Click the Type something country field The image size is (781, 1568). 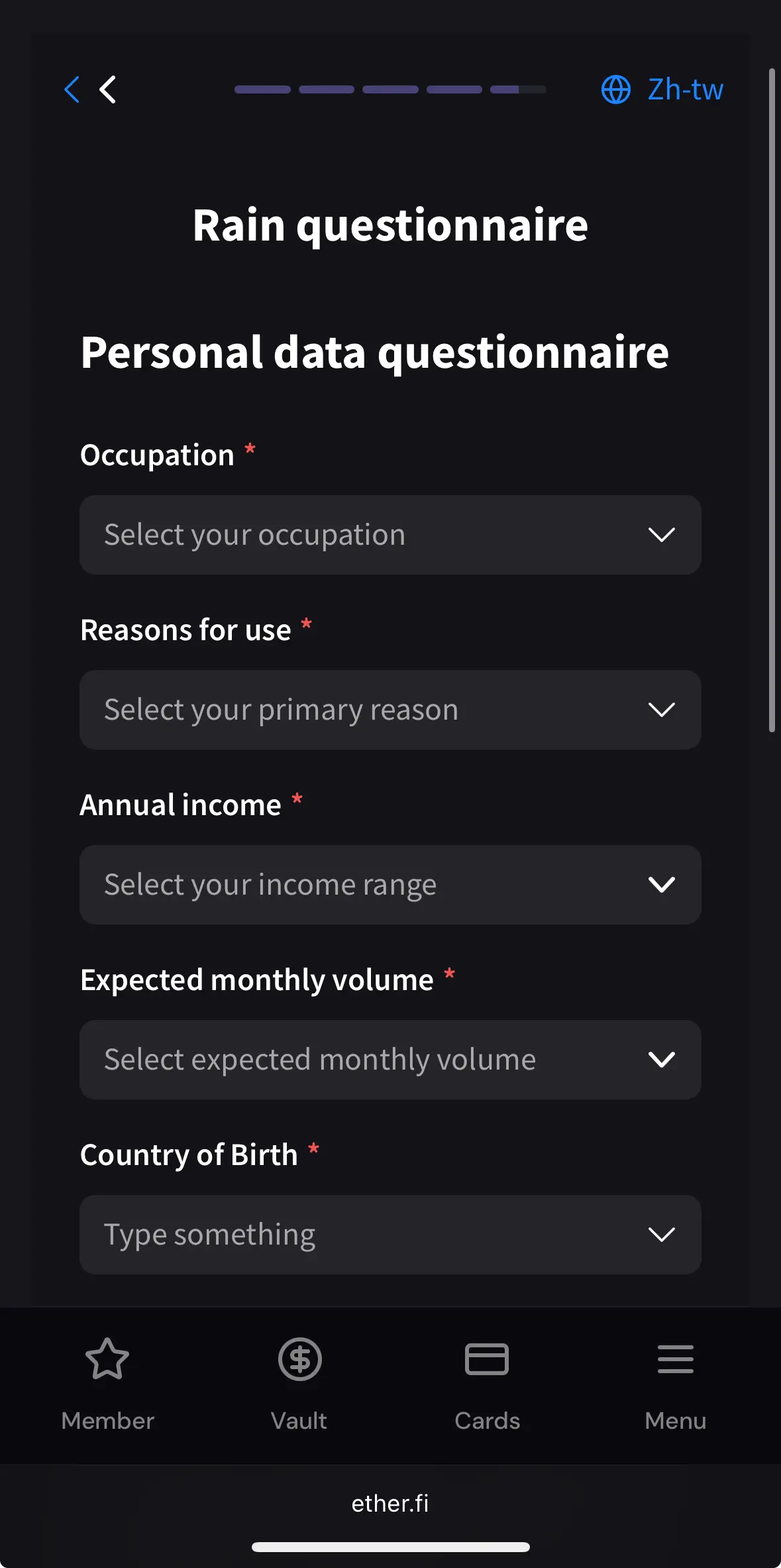point(390,1235)
